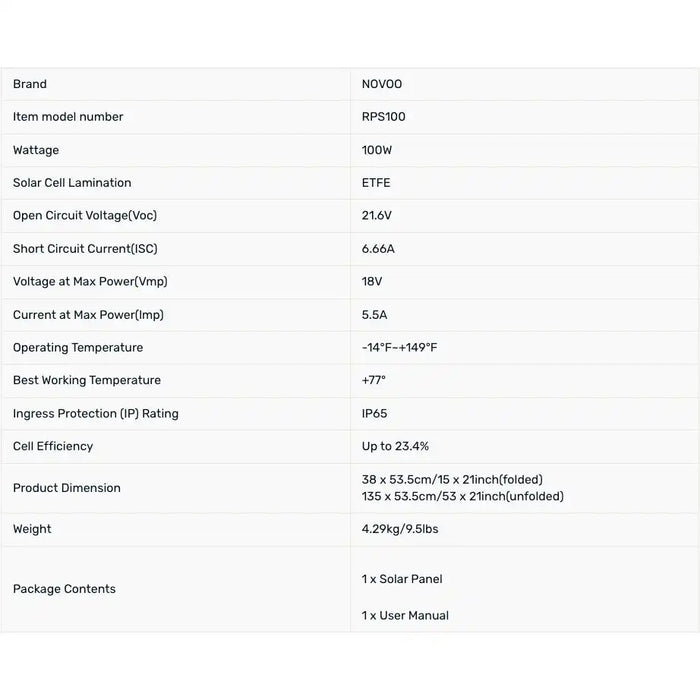Viewport: 700px width, 700px height.
Task: Select the Up to 23.4% efficiency value
Action: pos(395,446)
